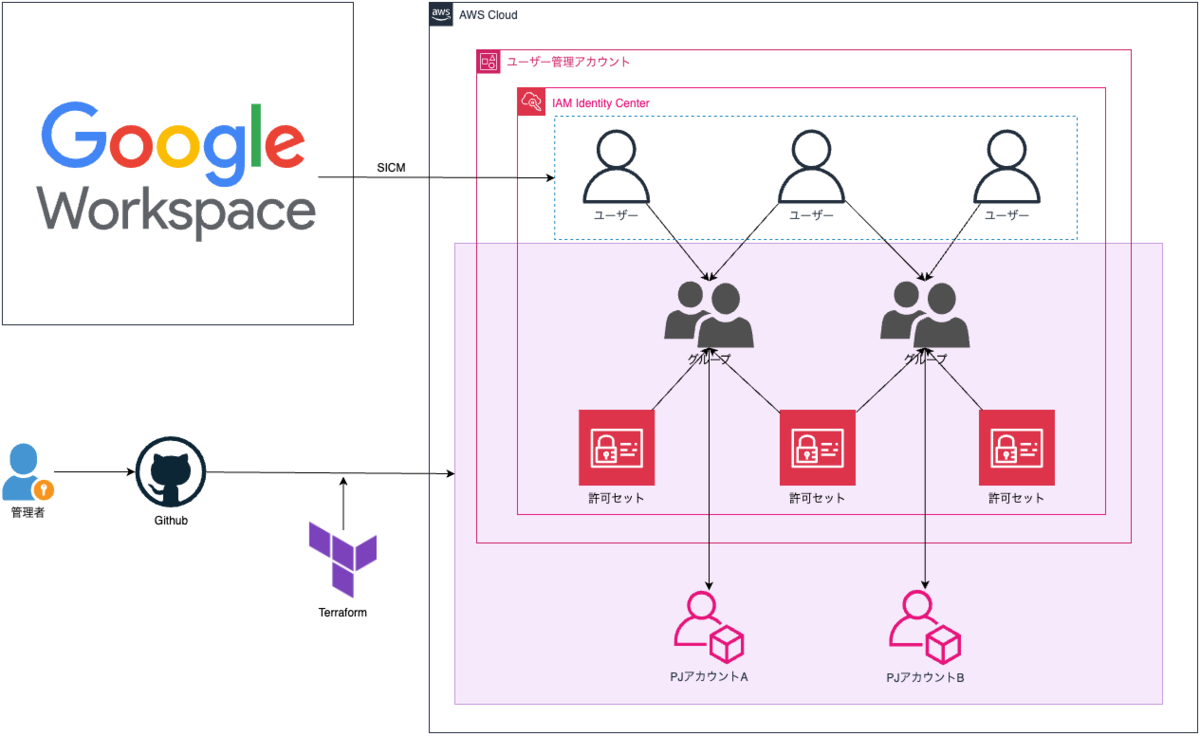This screenshot has height=736, width=1200.
Task: Click the Terraform logo icon
Action: click(x=342, y=559)
